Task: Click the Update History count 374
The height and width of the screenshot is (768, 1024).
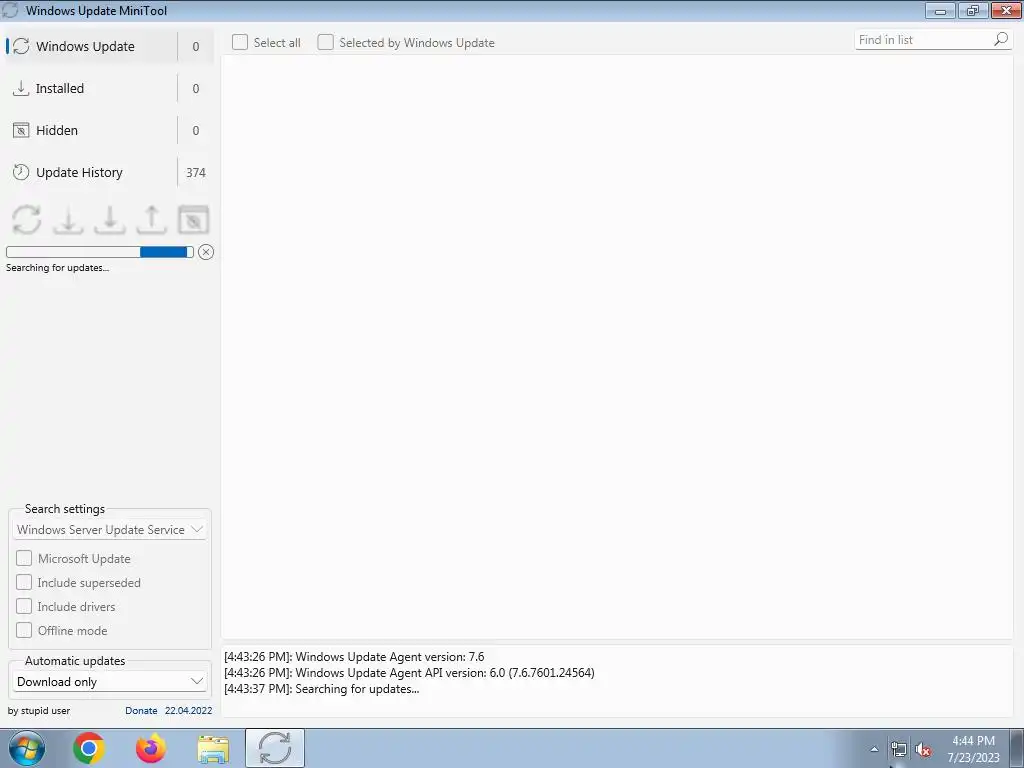Action: [x=195, y=172]
